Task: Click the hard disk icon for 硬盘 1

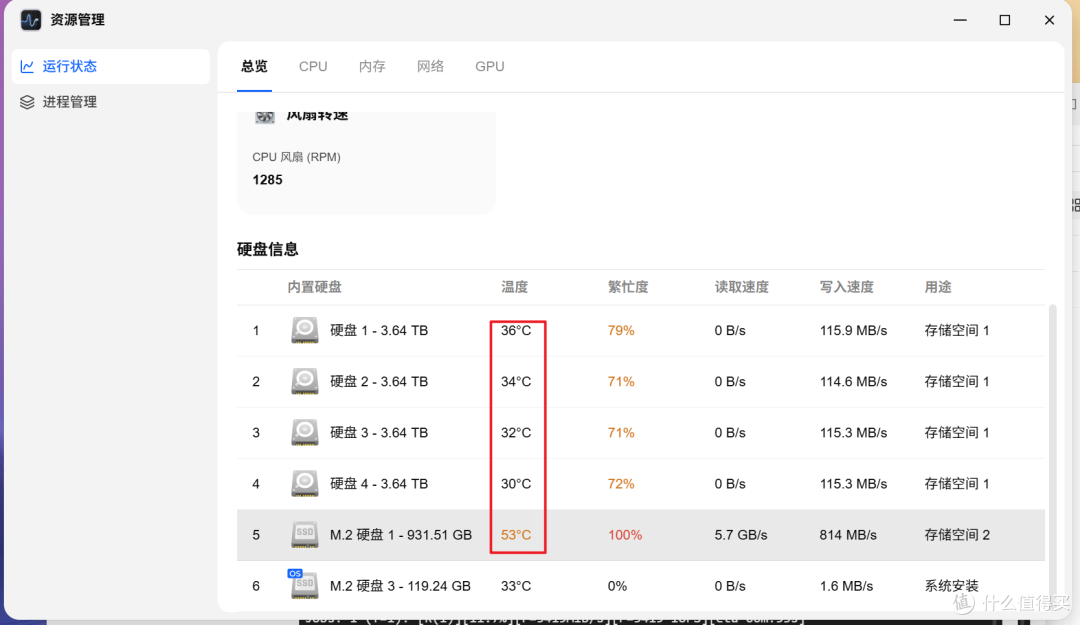Action: click(x=304, y=330)
